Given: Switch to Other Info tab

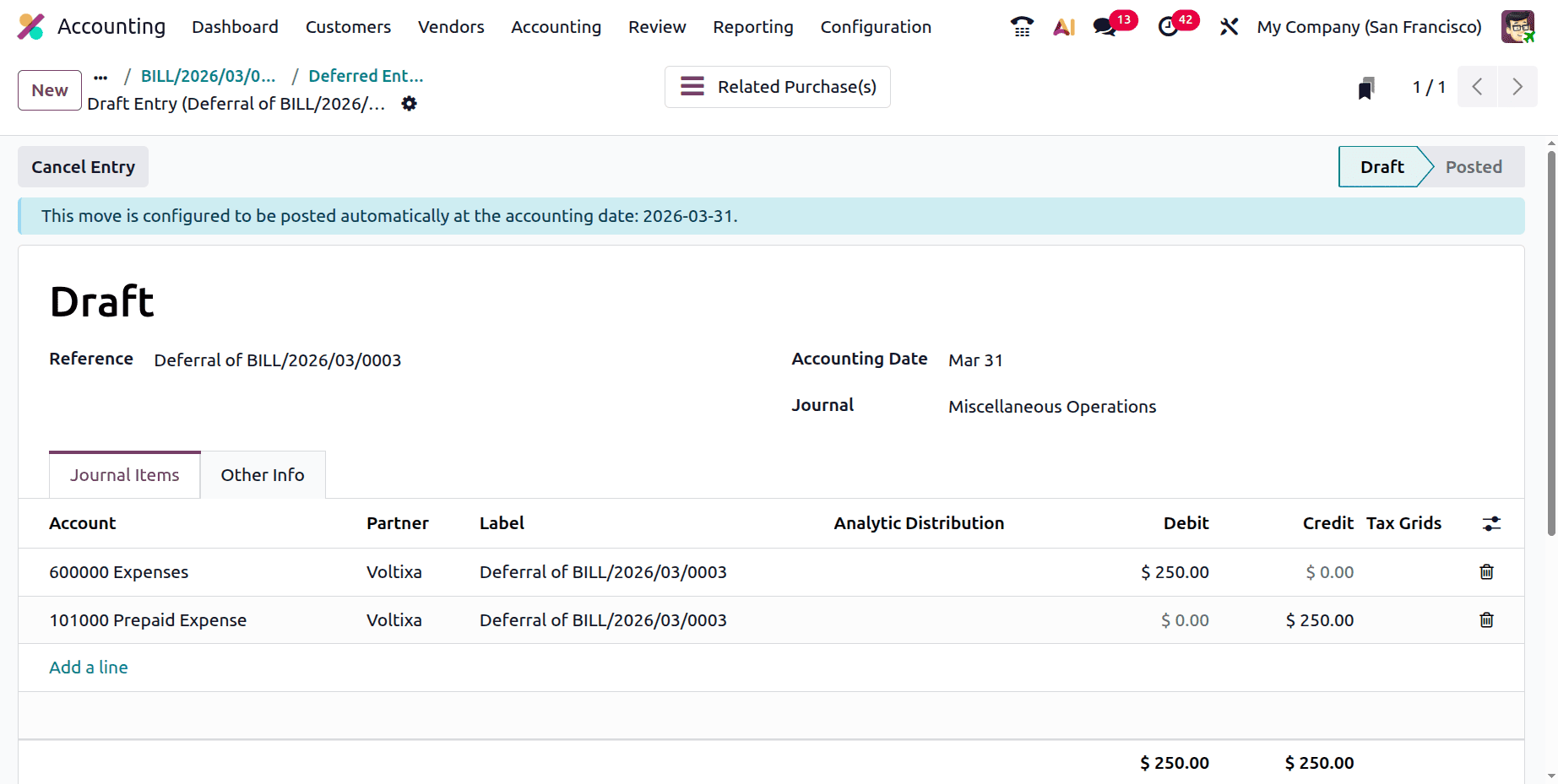Looking at the screenshot, I should (263, 475).
